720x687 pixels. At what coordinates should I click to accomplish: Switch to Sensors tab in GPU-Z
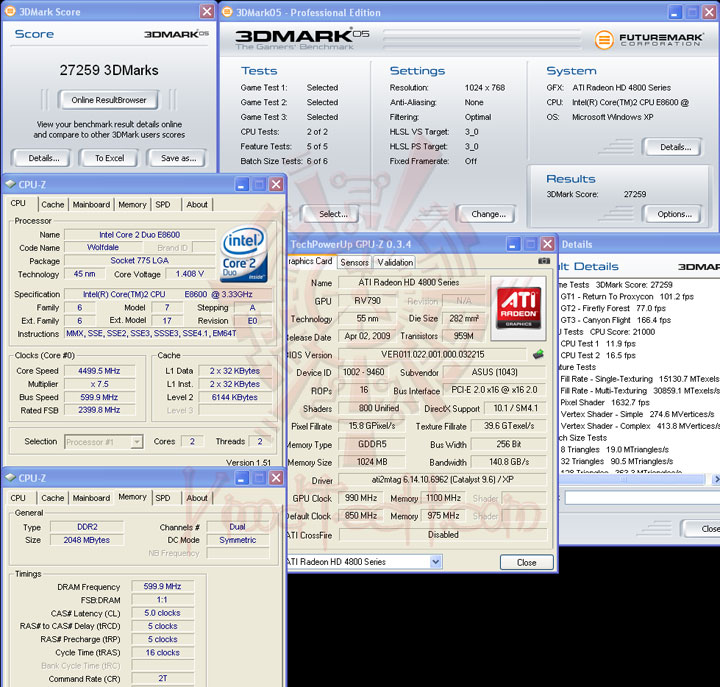pos(354,263)
